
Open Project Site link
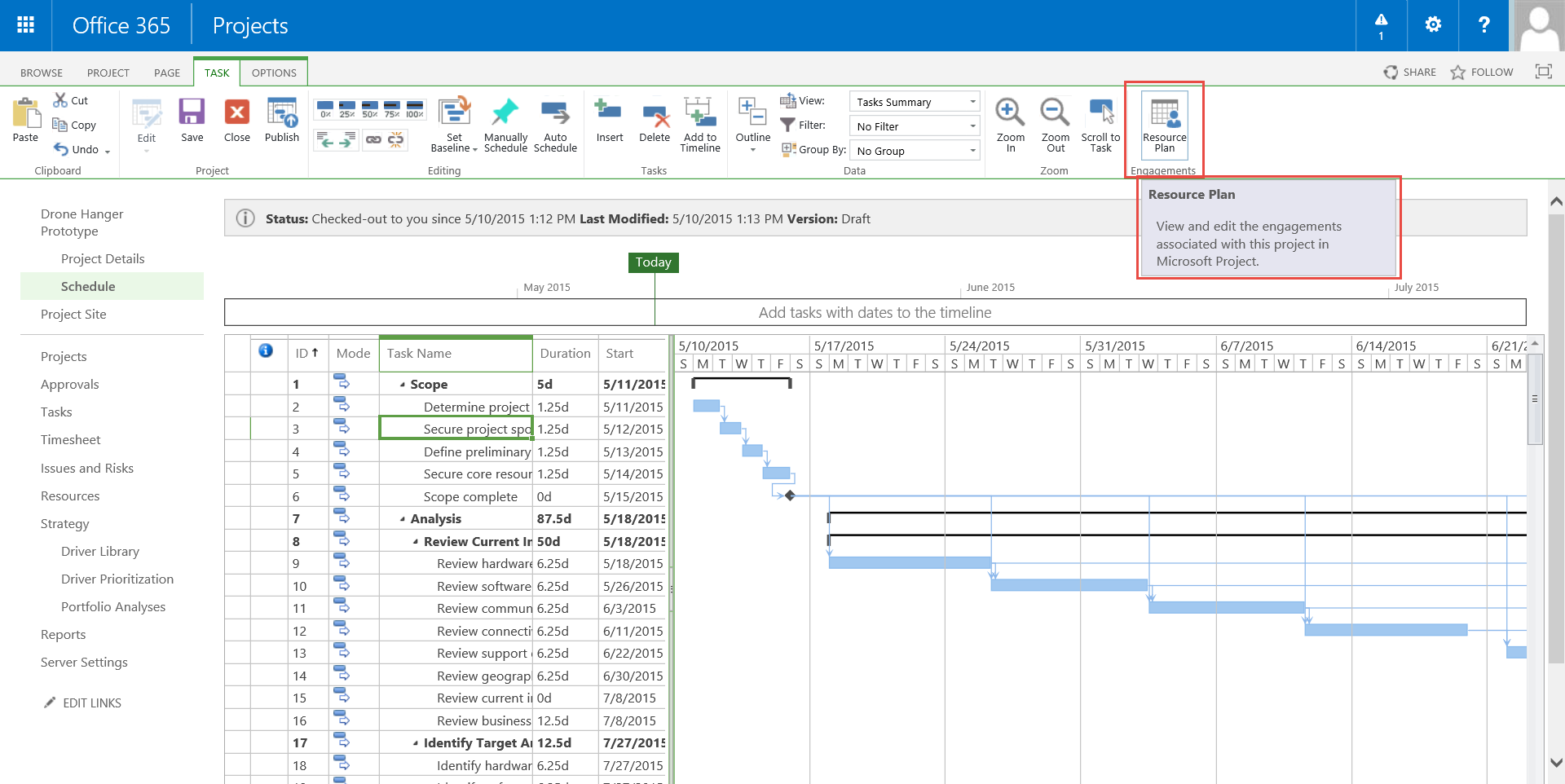pos(73,315)
